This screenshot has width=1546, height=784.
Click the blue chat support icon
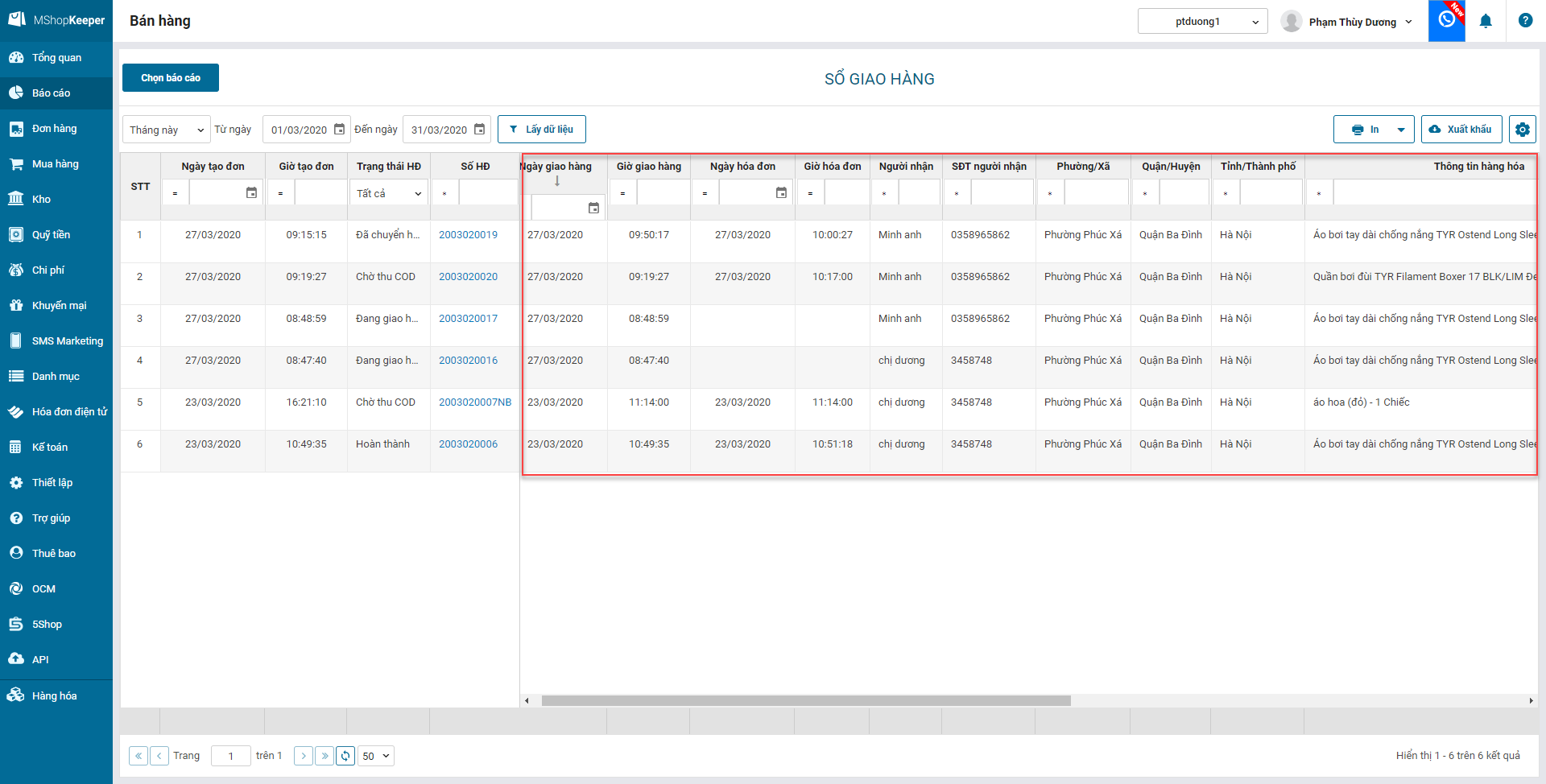[1446, 20]
